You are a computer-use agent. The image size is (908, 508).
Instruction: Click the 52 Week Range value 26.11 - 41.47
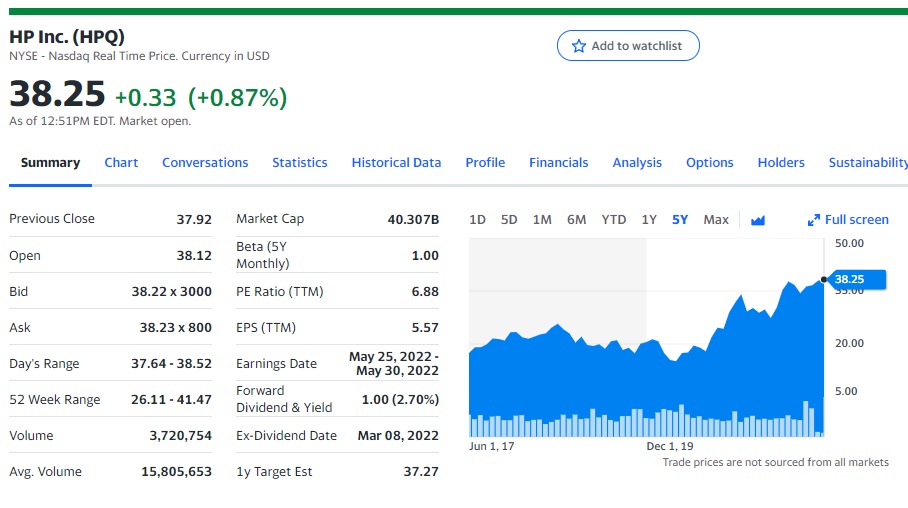tap(171, 400)
